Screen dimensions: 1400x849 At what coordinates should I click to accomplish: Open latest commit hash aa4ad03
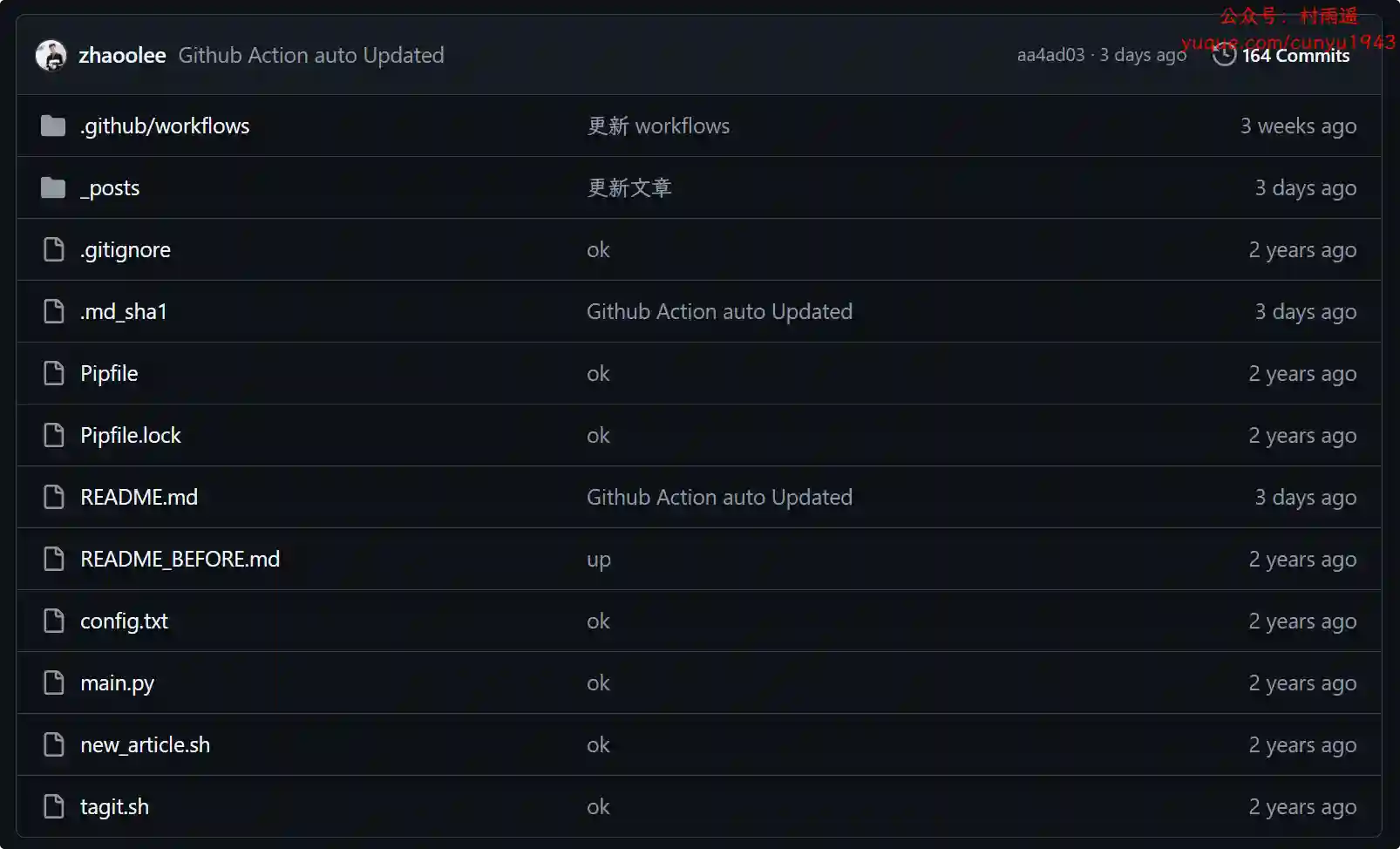(x=1050, y=55)
